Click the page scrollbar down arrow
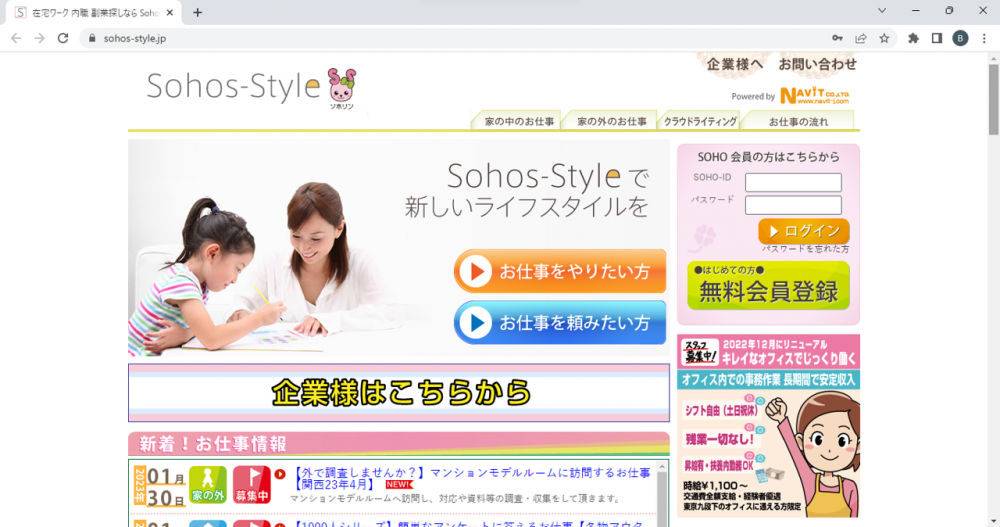 [x=993, y=521]
